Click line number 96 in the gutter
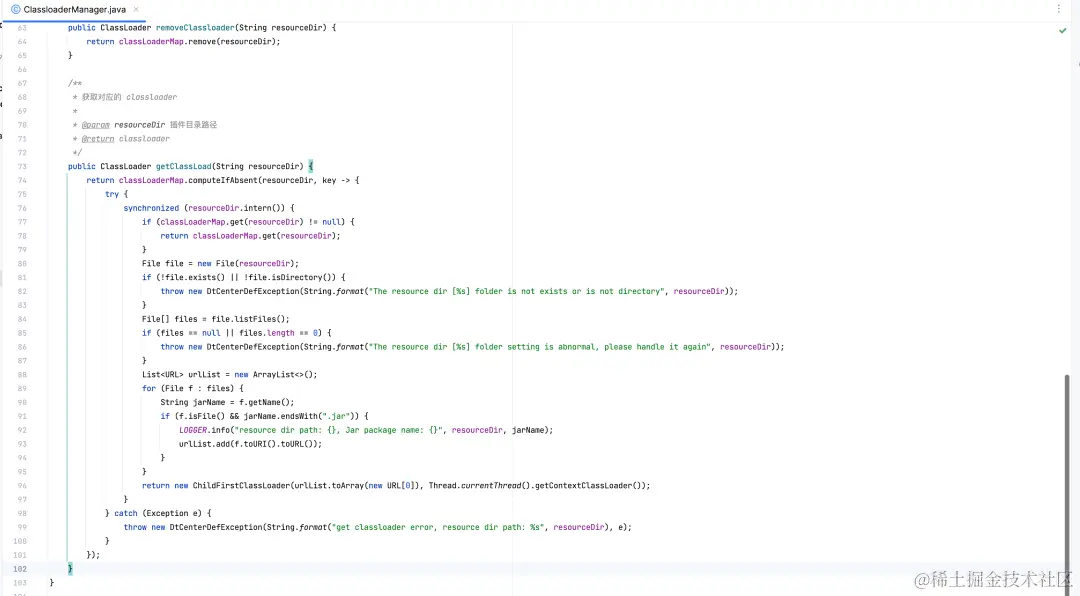 [x=22, y=485]
